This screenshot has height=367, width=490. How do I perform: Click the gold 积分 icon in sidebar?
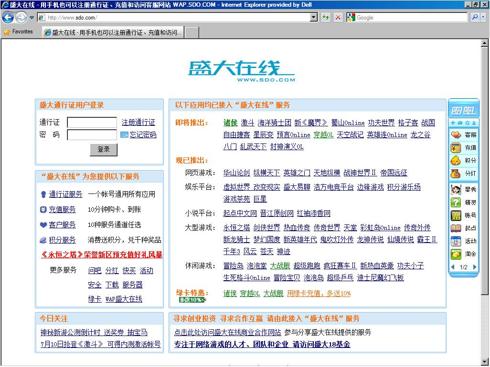[x=456, y=160]
